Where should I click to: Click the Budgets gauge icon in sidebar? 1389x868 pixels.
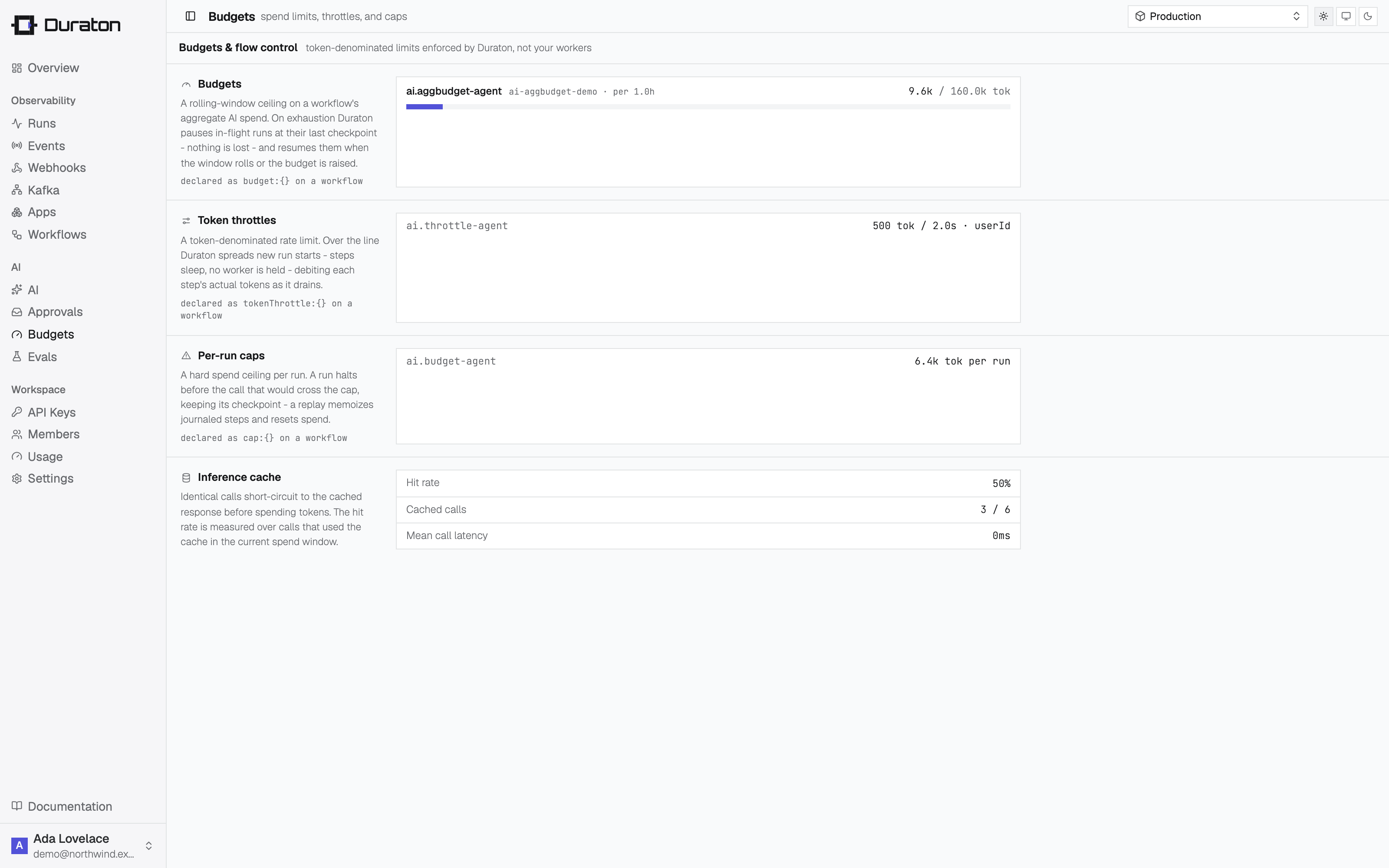point(16,335)
